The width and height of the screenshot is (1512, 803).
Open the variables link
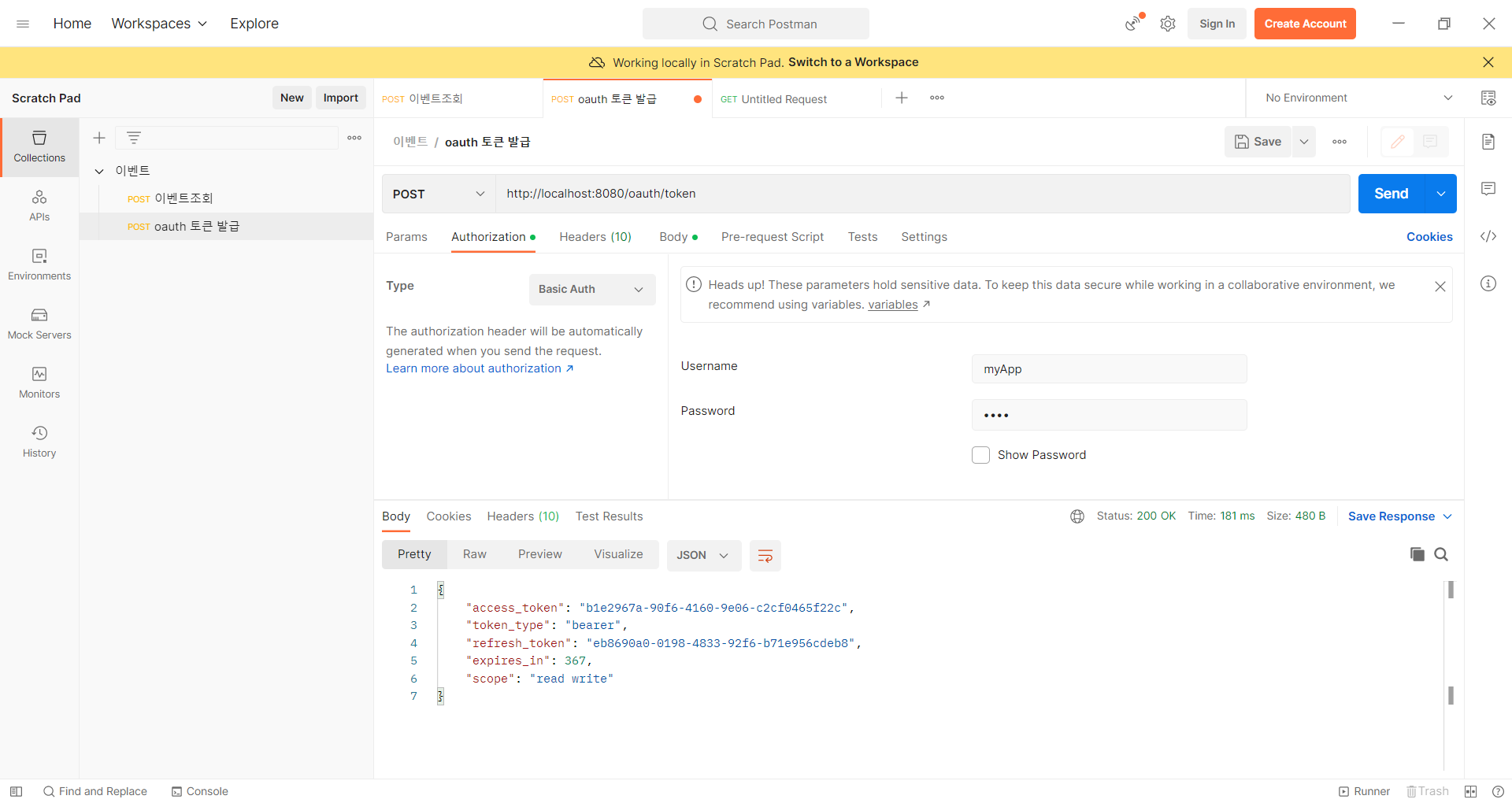point(893,305)
